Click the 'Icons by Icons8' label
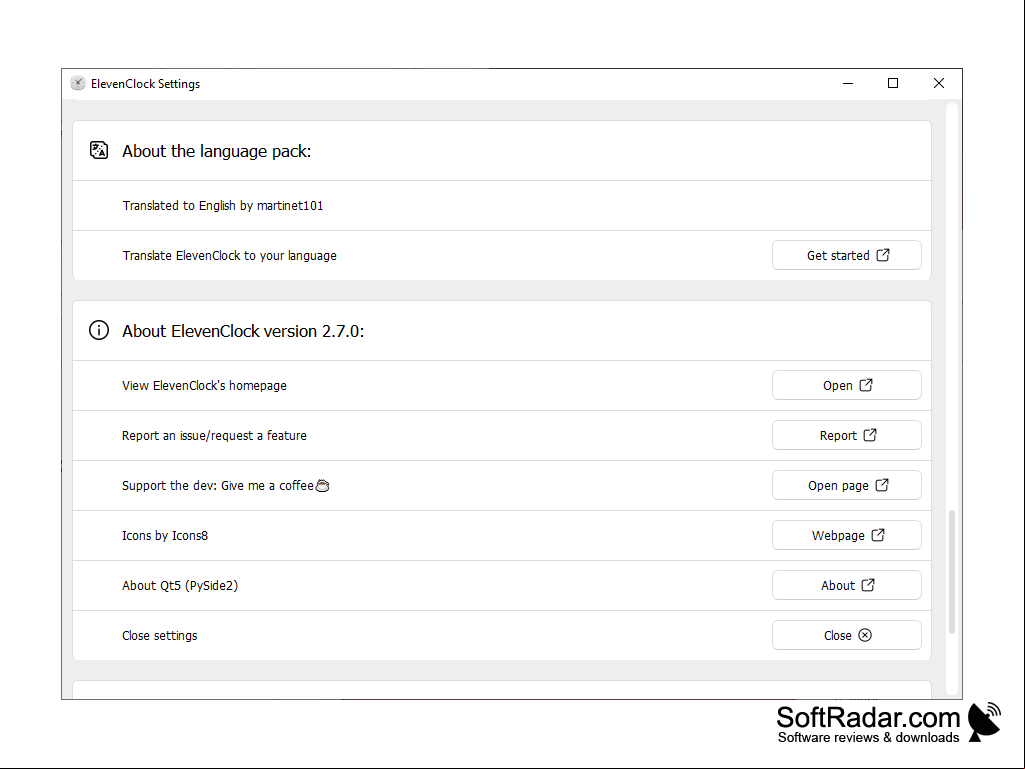Image resolution: width=1025 pixels, height=769 pixels. click(165, 536)
